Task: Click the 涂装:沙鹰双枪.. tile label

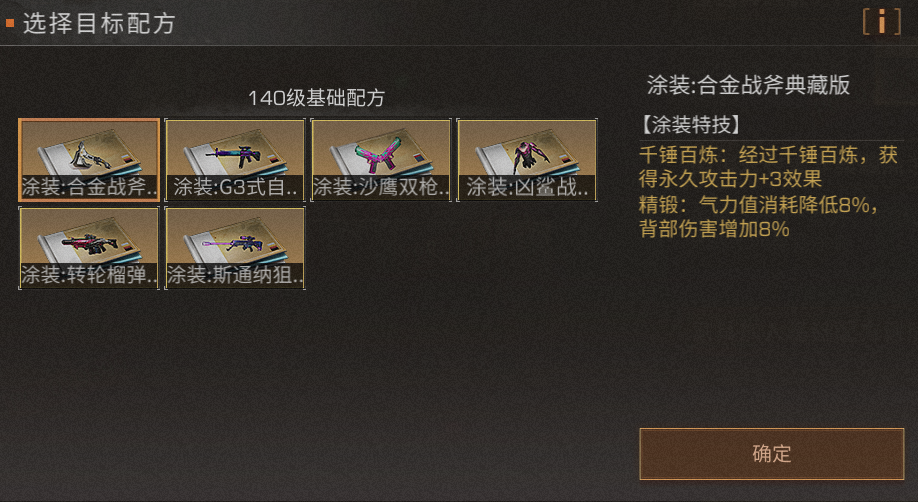Action: point(381,187)
